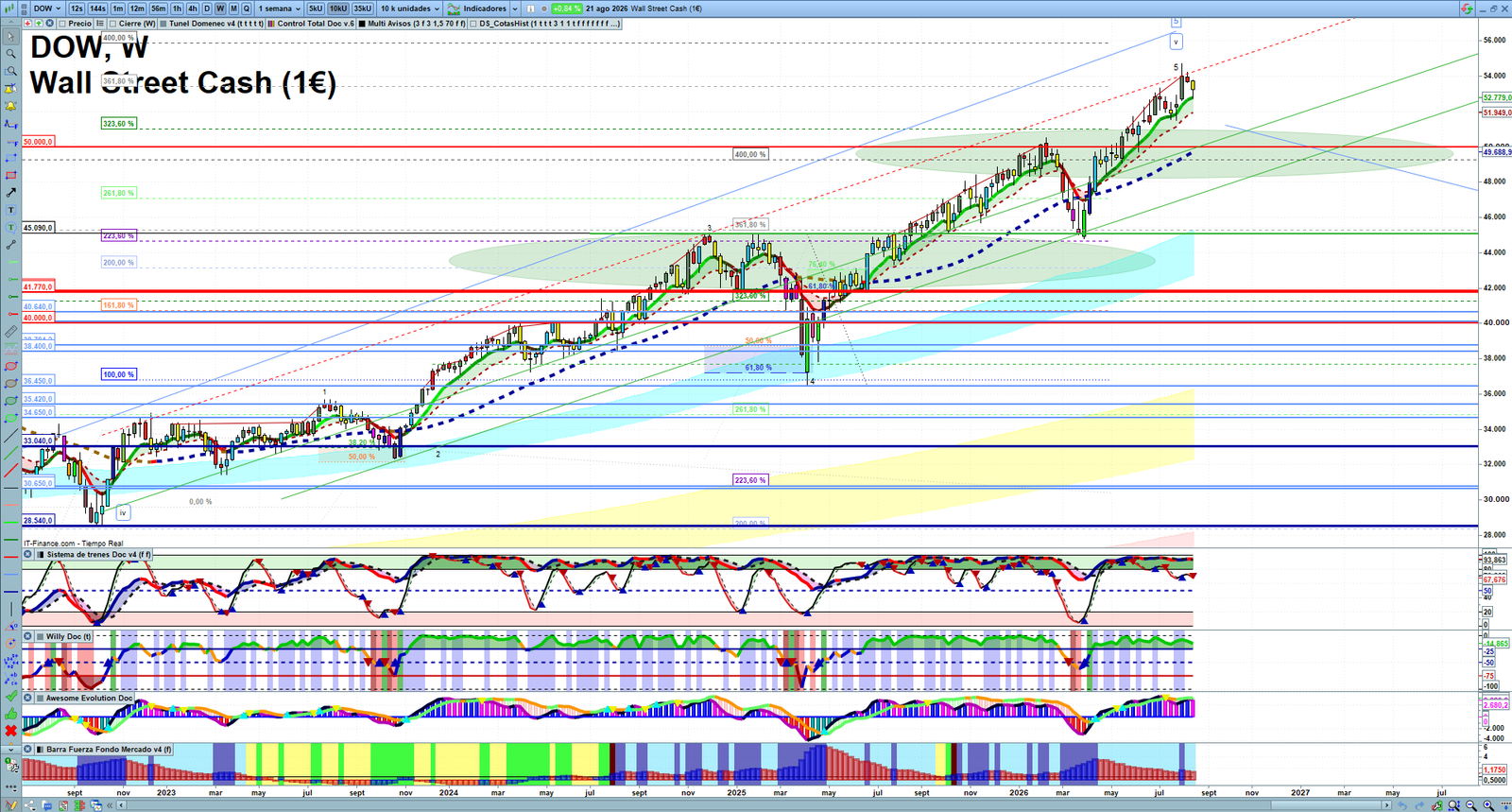This screenshot has height=812, width=1512.
Task: Open the list icon next to Precio
Action: pos(100,23)
